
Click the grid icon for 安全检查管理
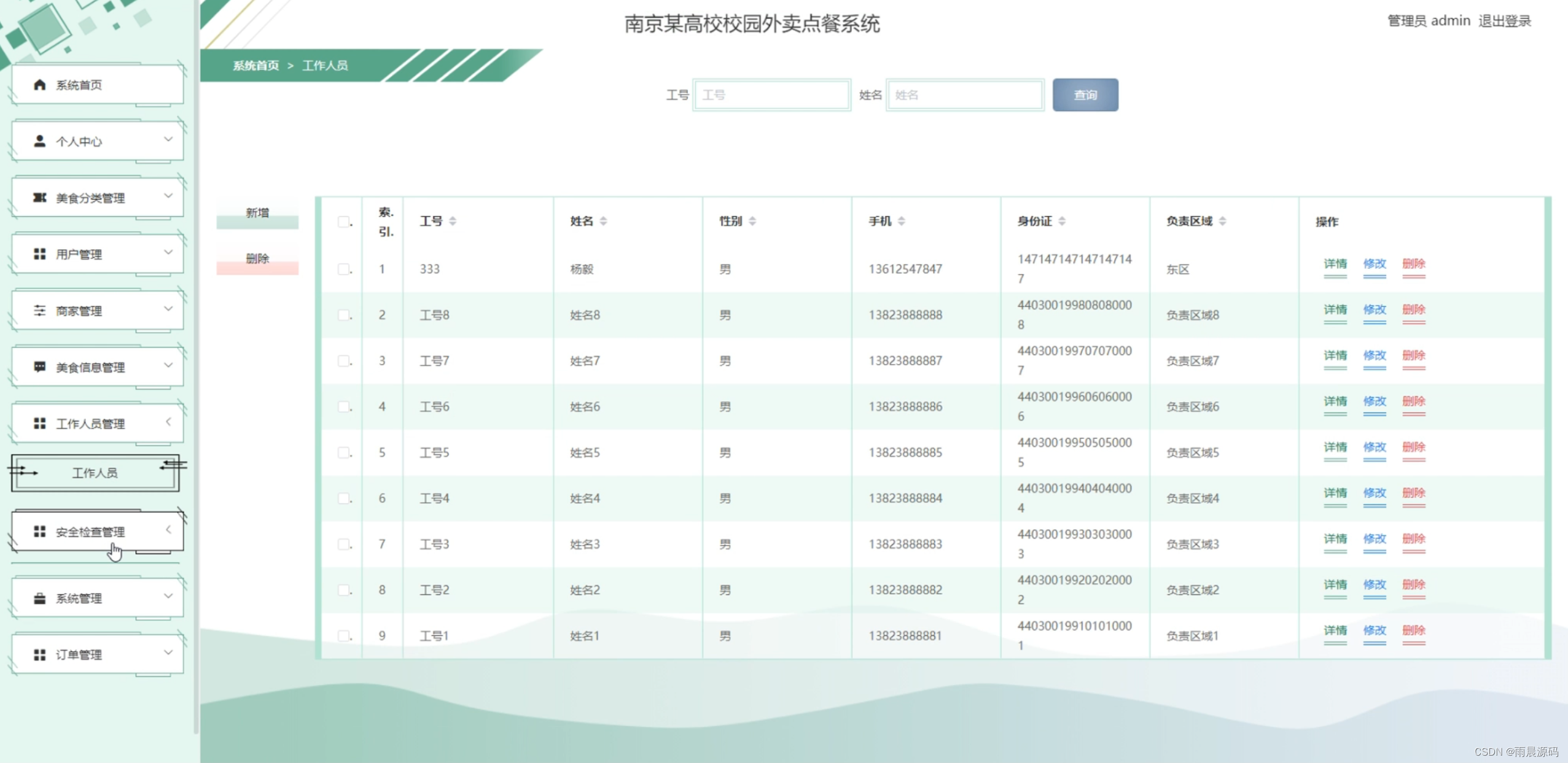[x=40, y=532]
